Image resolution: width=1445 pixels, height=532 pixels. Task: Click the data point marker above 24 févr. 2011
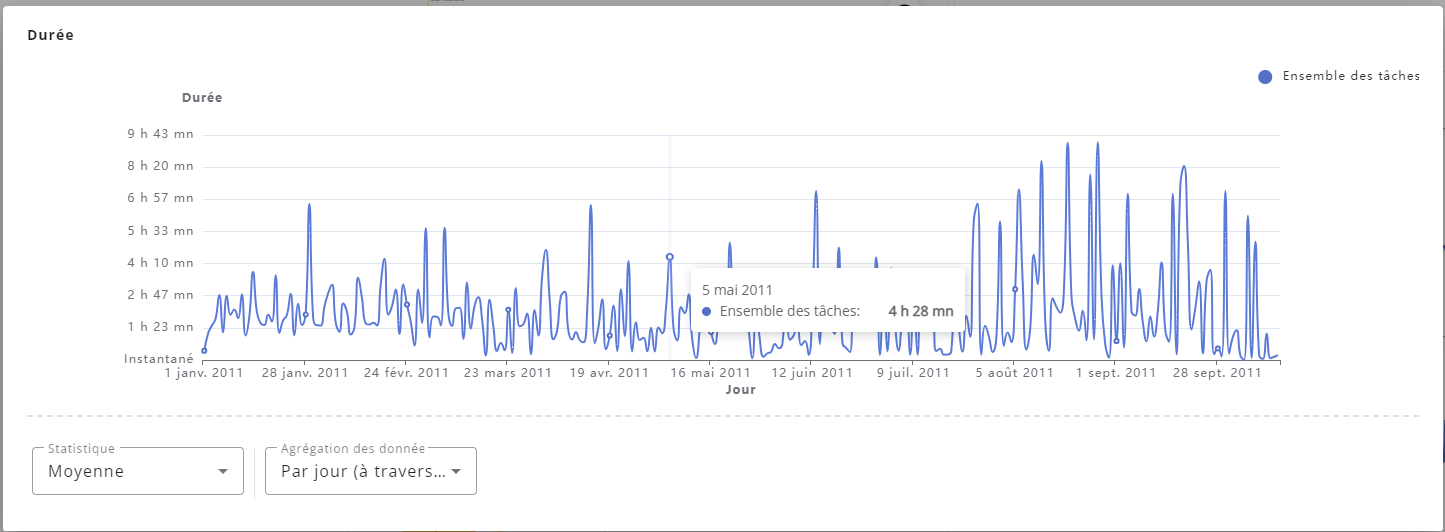pyautogui.click(x=407, y=305)
